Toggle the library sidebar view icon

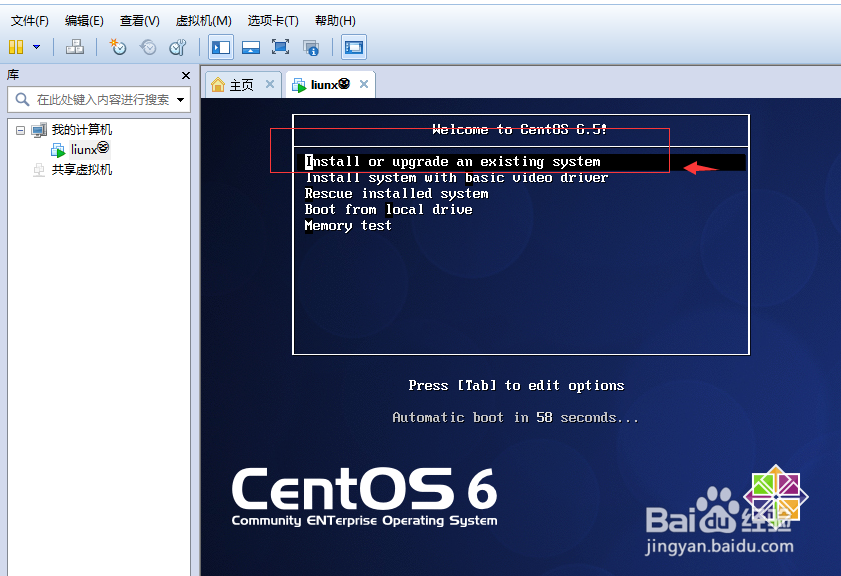pyautogui.click(x=220, y=47)
